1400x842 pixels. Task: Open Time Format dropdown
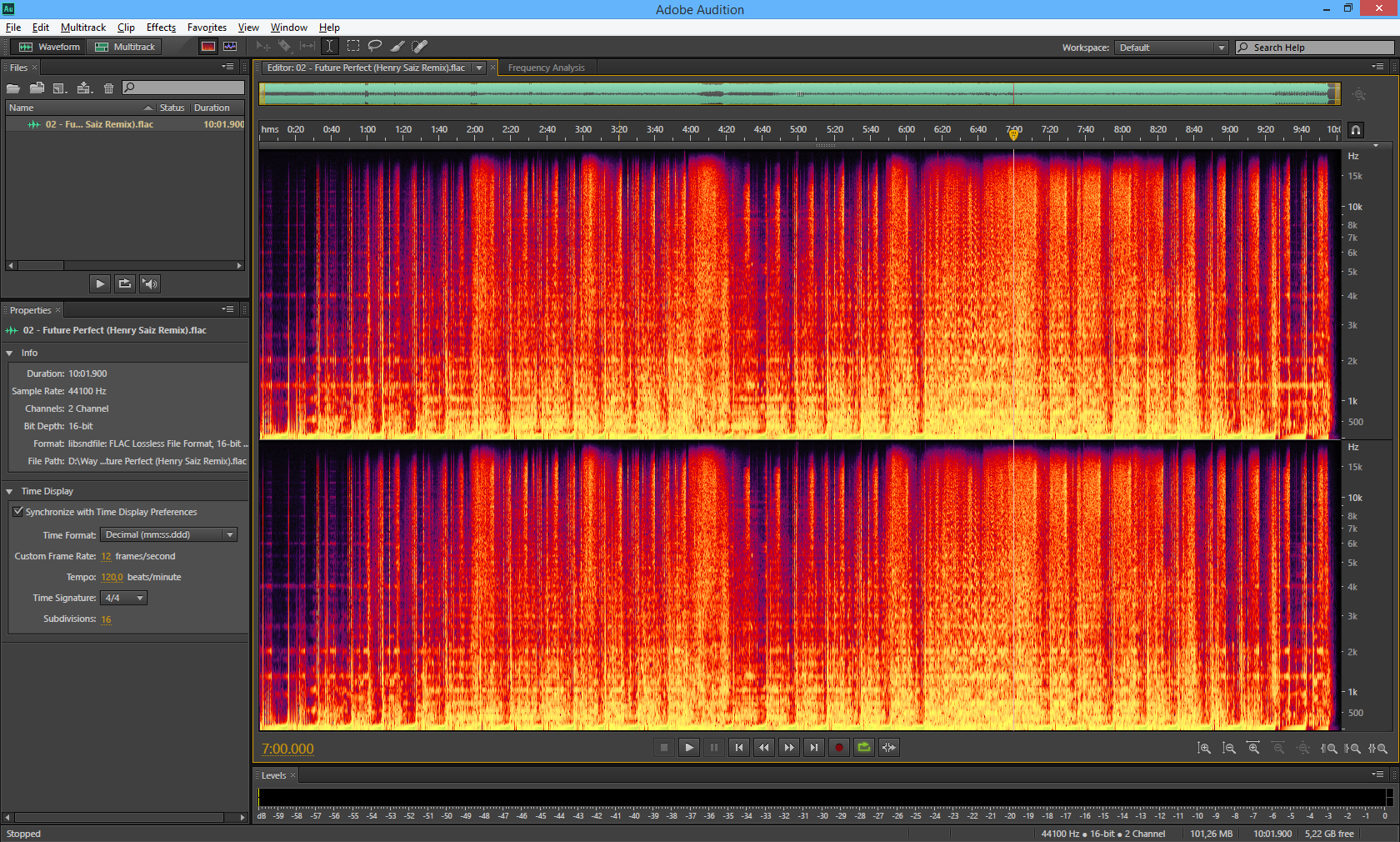169,534
